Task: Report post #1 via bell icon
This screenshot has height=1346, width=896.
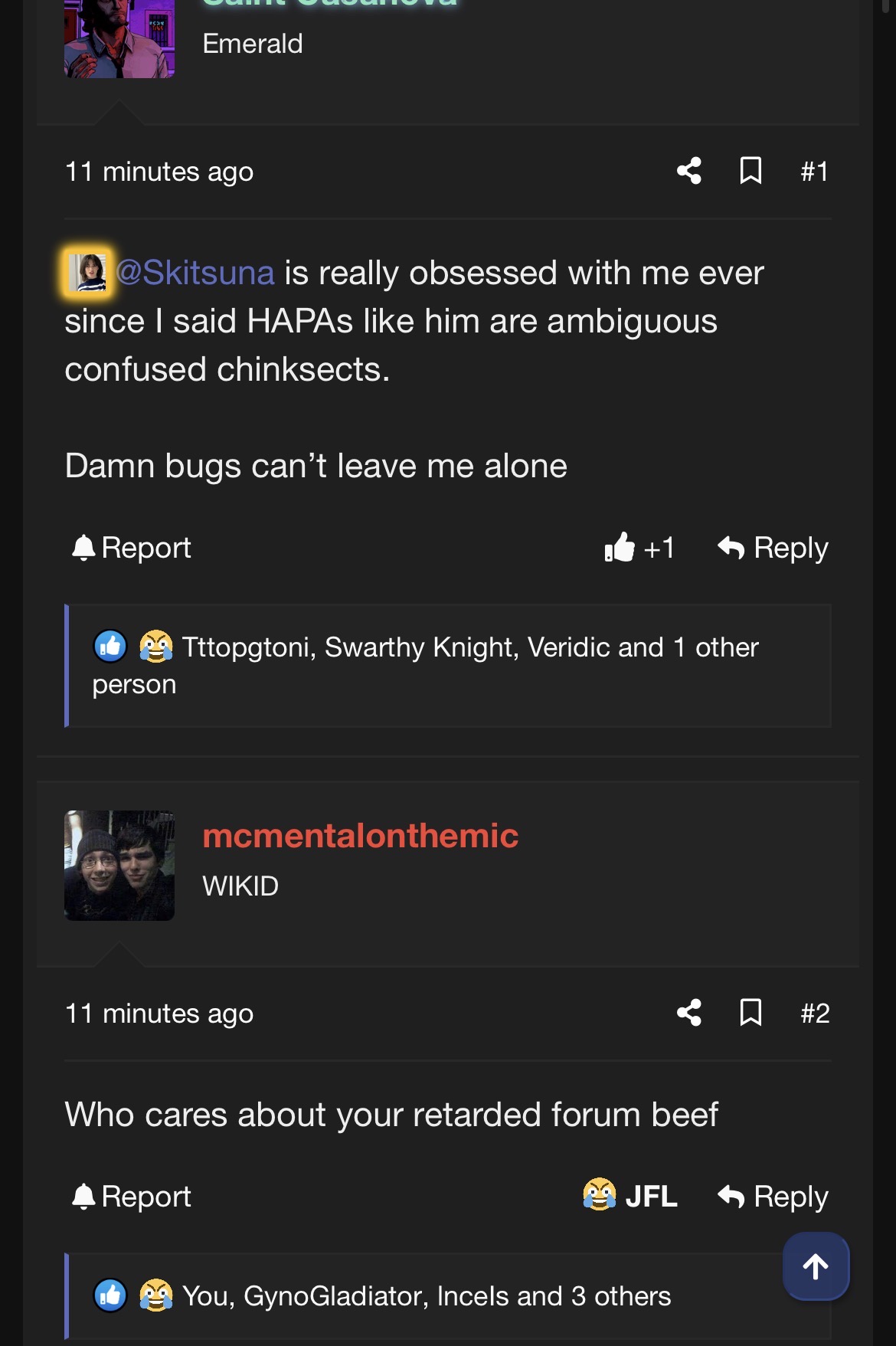Action: pos(131,548)
